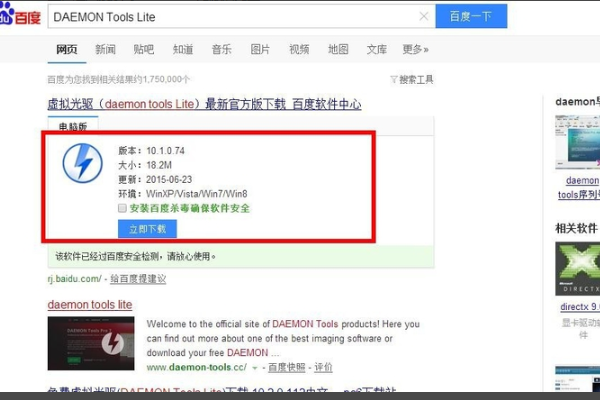
Task: Open the search tools filter icon
Action: click(394, 79)
